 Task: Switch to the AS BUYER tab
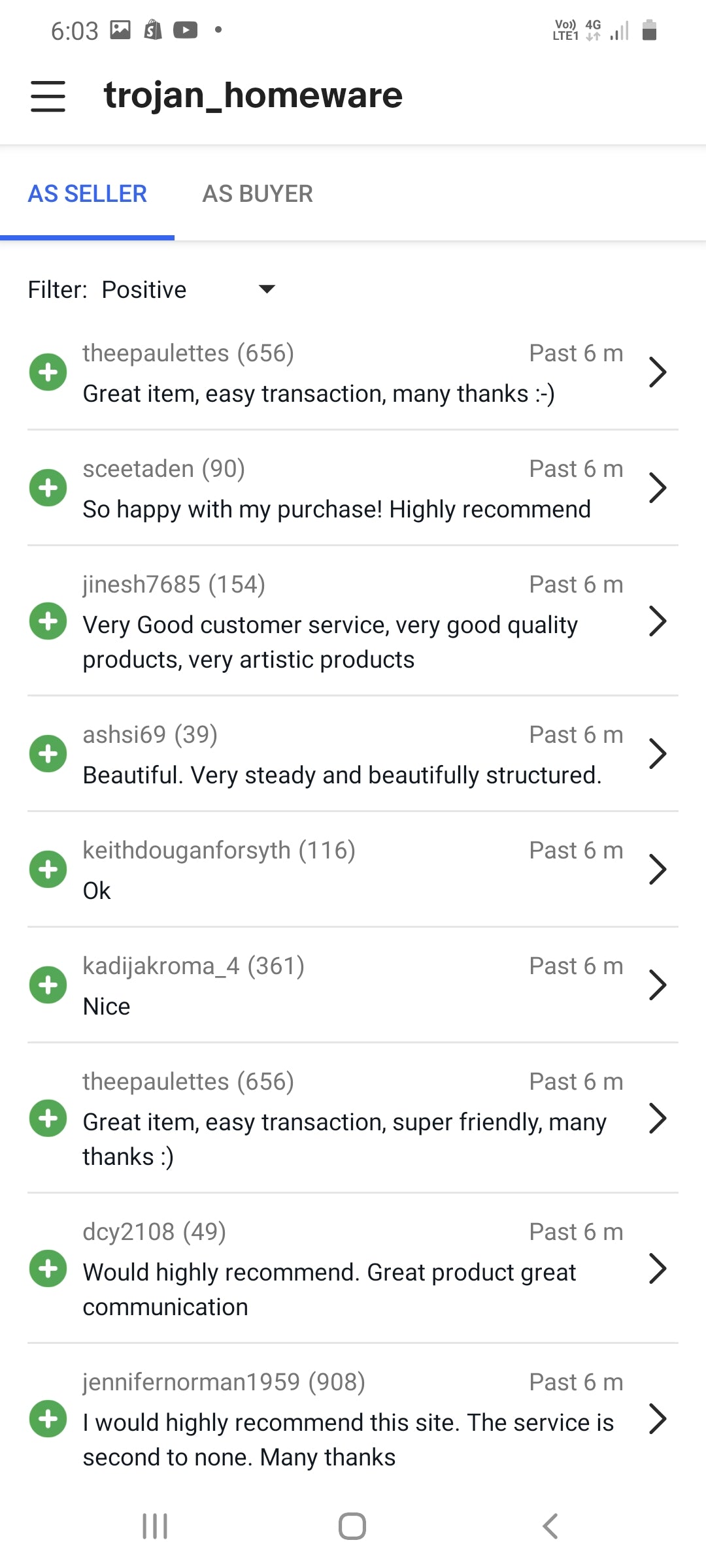[x=258, y=194]
